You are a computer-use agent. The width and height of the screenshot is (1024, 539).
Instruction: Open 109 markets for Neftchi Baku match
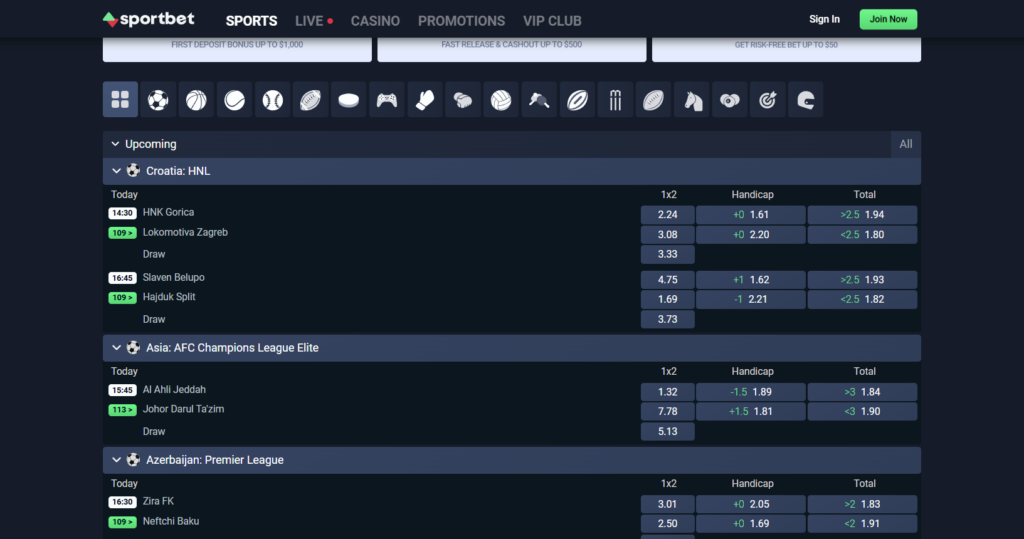122,522
